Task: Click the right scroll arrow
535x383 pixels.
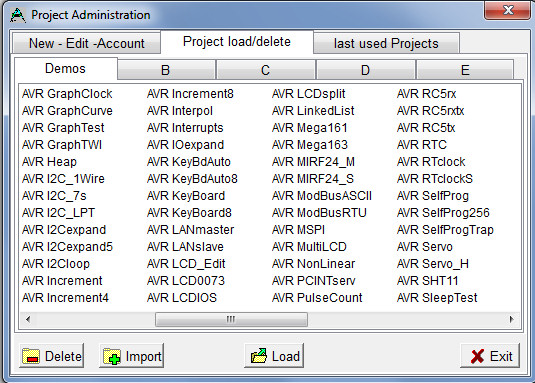Action: point(511,319)
